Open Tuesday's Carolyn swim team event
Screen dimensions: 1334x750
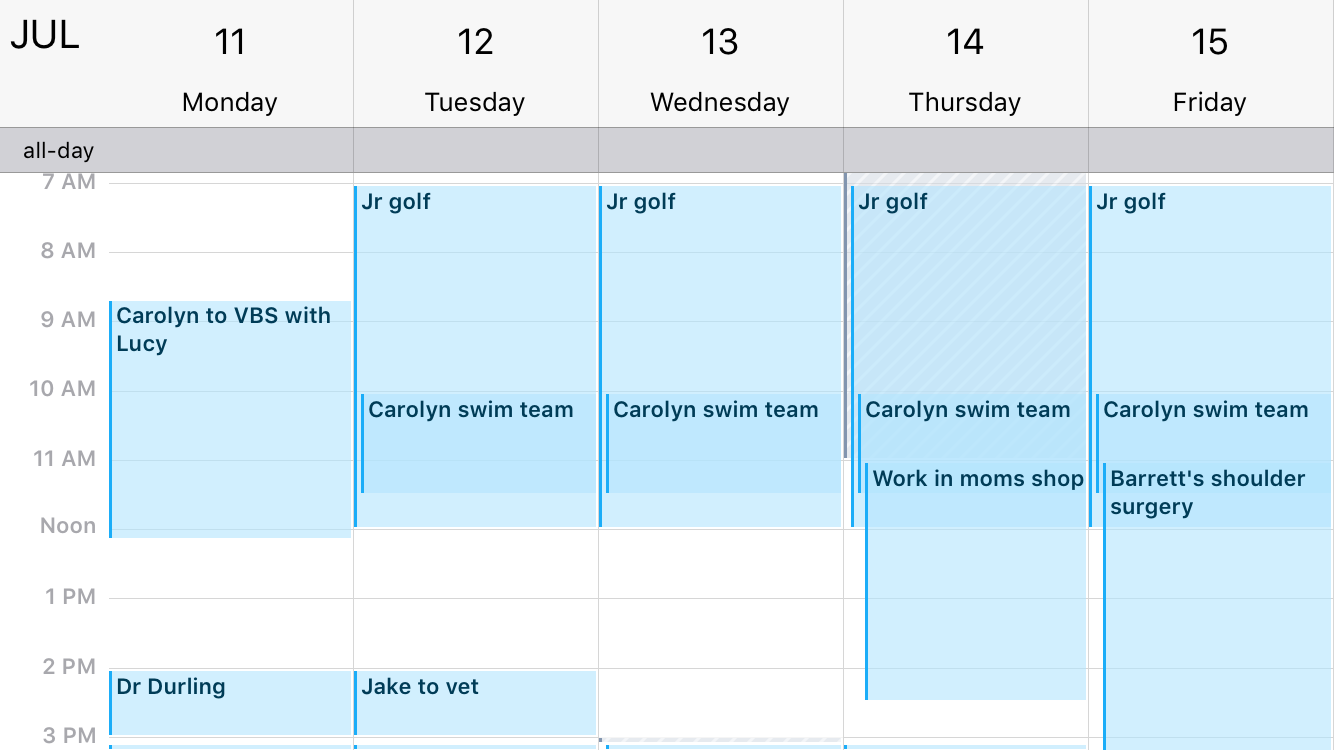pos(478,443)
